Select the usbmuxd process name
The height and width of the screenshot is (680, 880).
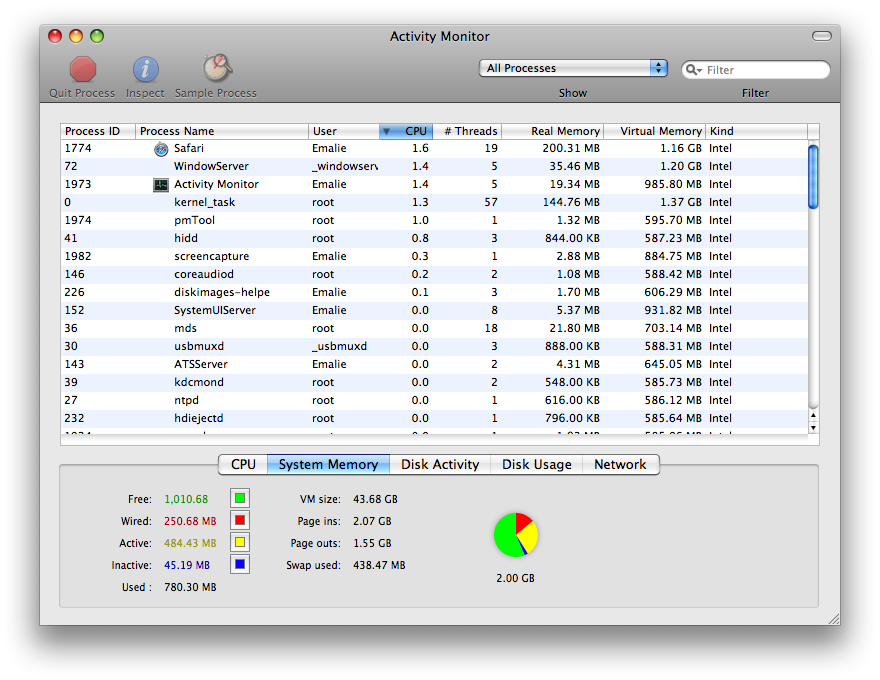pos(199,346)
